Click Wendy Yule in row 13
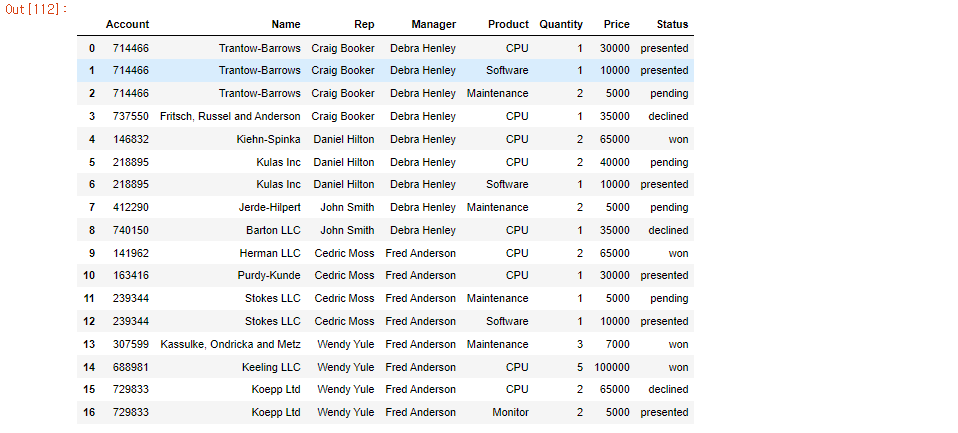This screenshot has height=433, width=958. tap(346, 344)
